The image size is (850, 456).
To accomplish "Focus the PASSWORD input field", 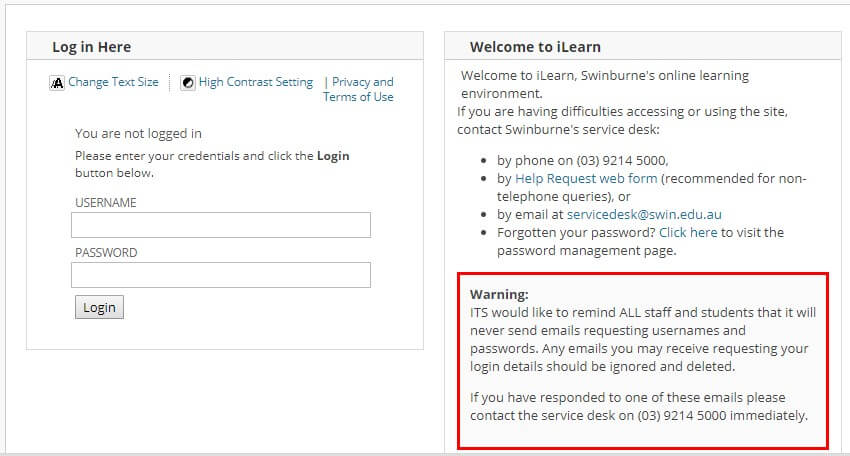I will click(221, 275).
